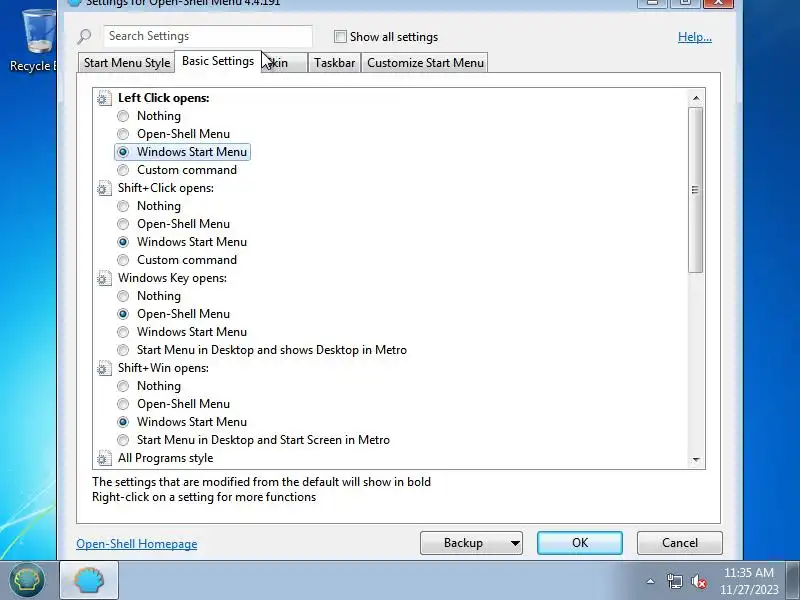This screenshot has width=800, height=600.
Task: Click the muted volume tray icon
Action: pos(698,581)
